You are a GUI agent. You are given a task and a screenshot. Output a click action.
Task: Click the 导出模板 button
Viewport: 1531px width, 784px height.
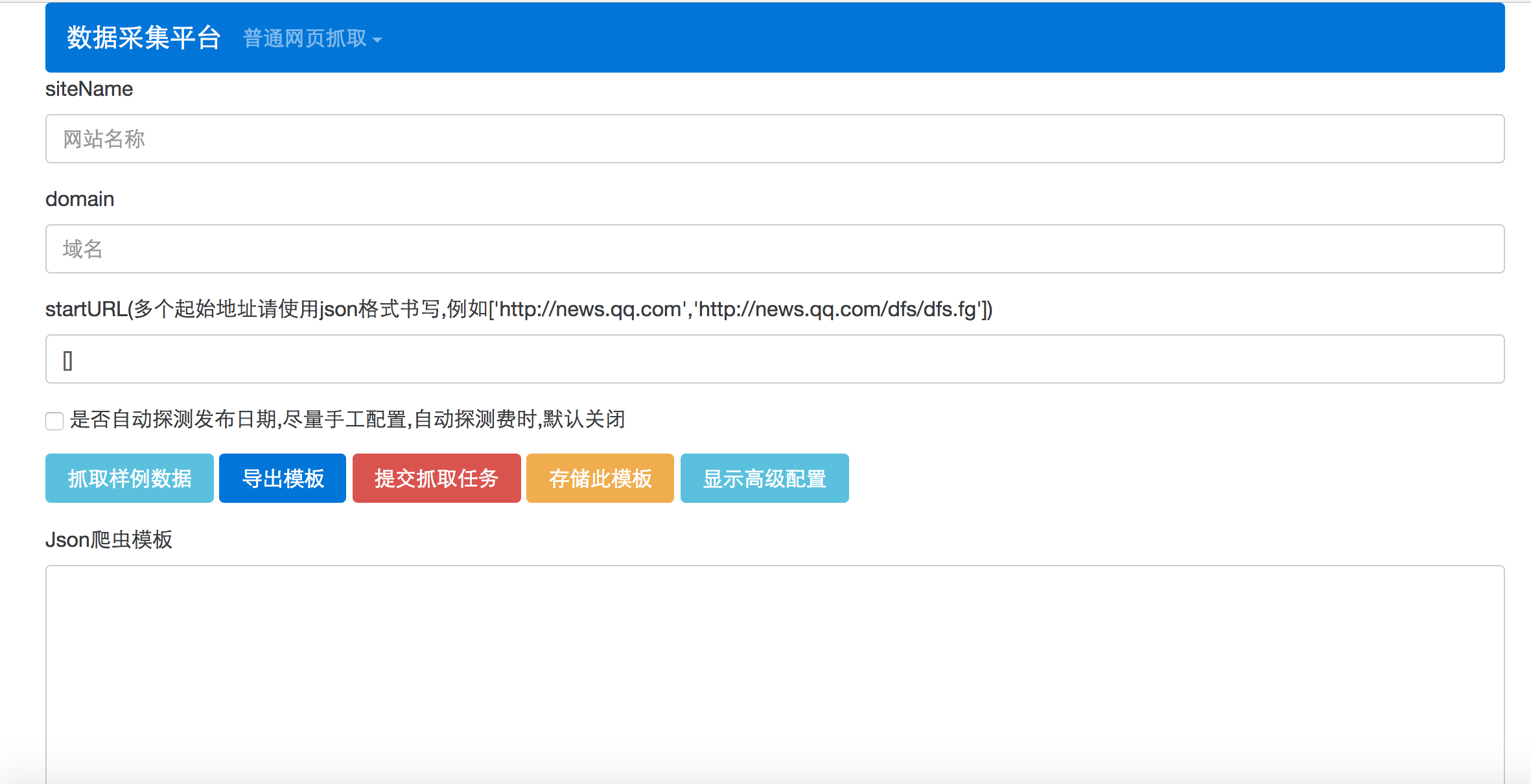point(283,478)
